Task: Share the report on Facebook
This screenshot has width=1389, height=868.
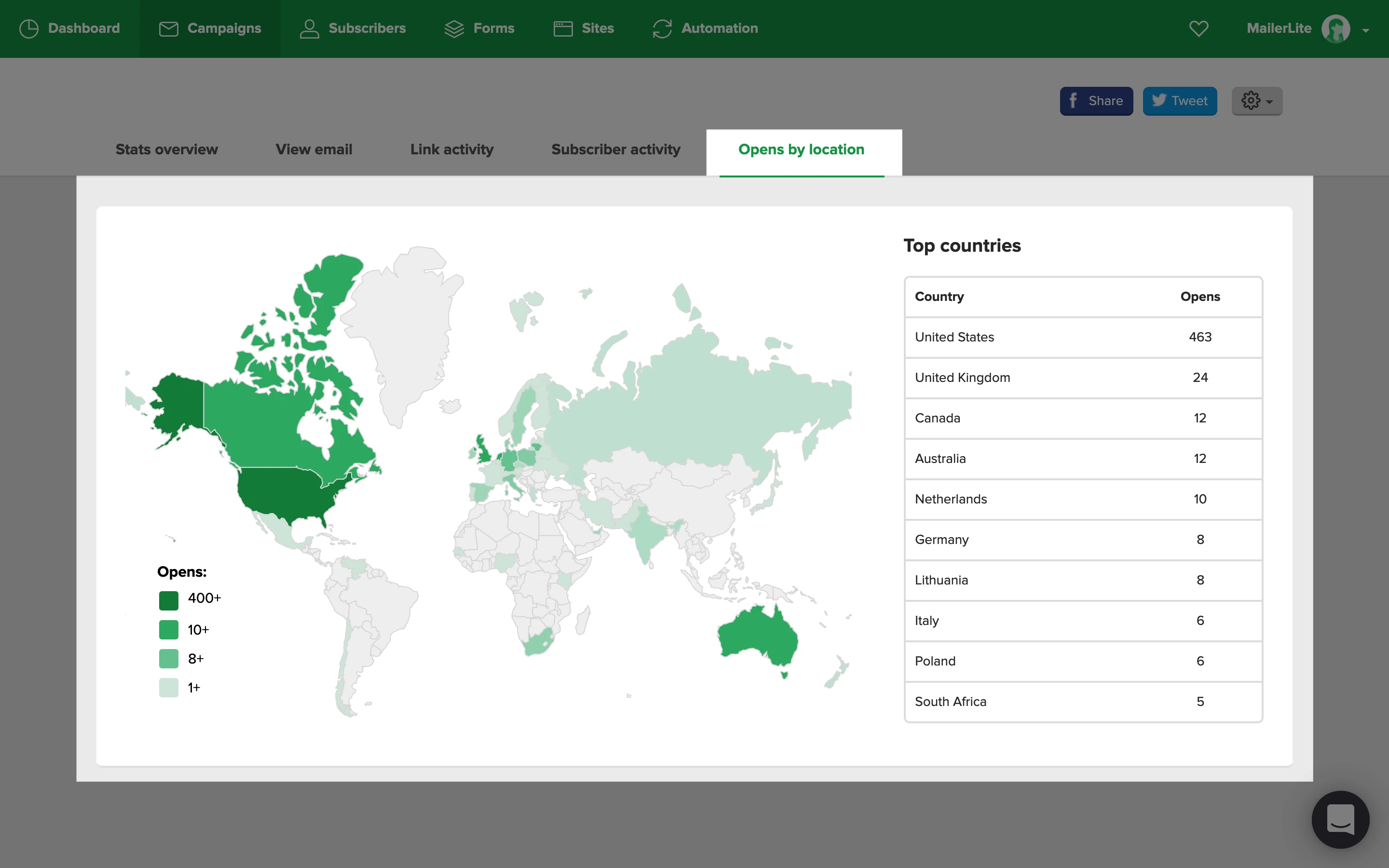Action: click(x=1096, y=101)
